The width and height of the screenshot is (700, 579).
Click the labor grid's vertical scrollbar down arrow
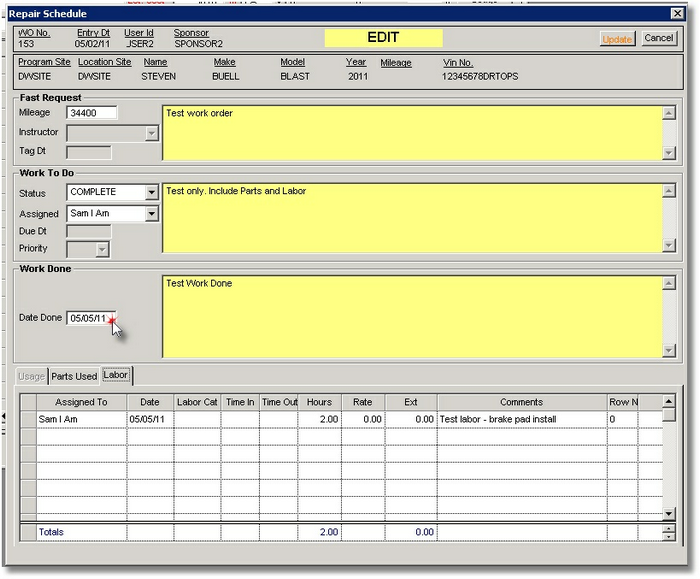pos(669,513)
